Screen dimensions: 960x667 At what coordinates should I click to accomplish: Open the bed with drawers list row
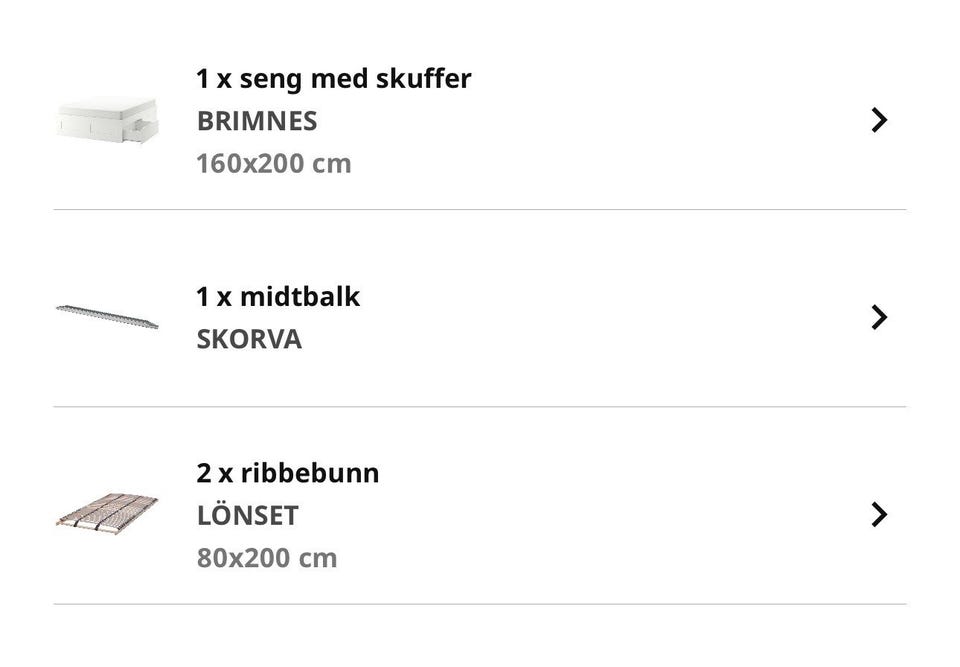coord(480,119)
